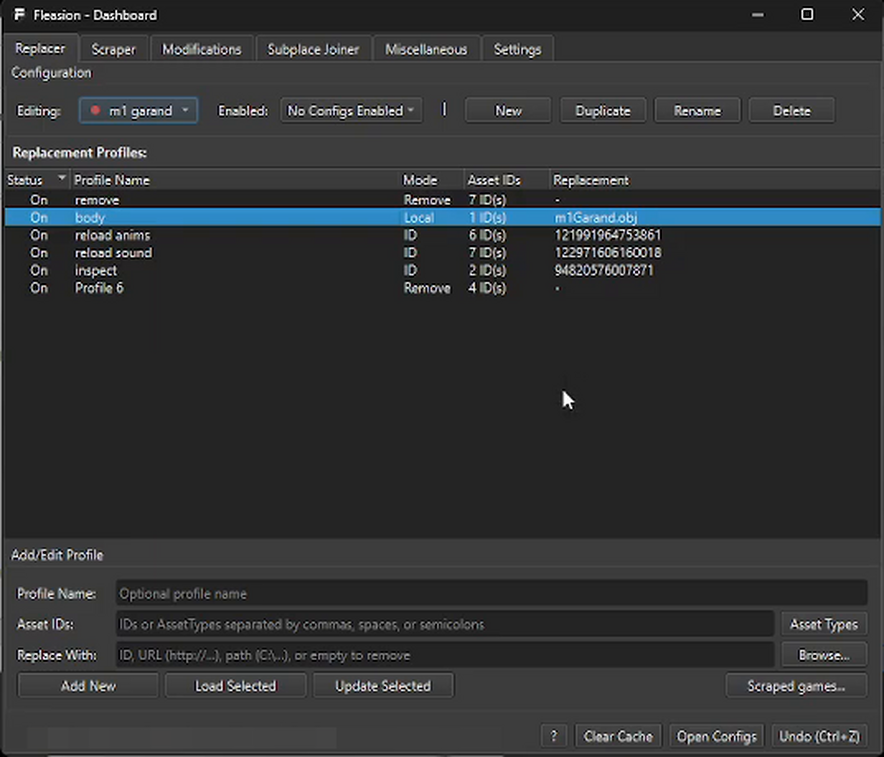The height and width of the screenshot is (757, 884).
Task: Open the Asset Types picker
Action: [824, 625]
